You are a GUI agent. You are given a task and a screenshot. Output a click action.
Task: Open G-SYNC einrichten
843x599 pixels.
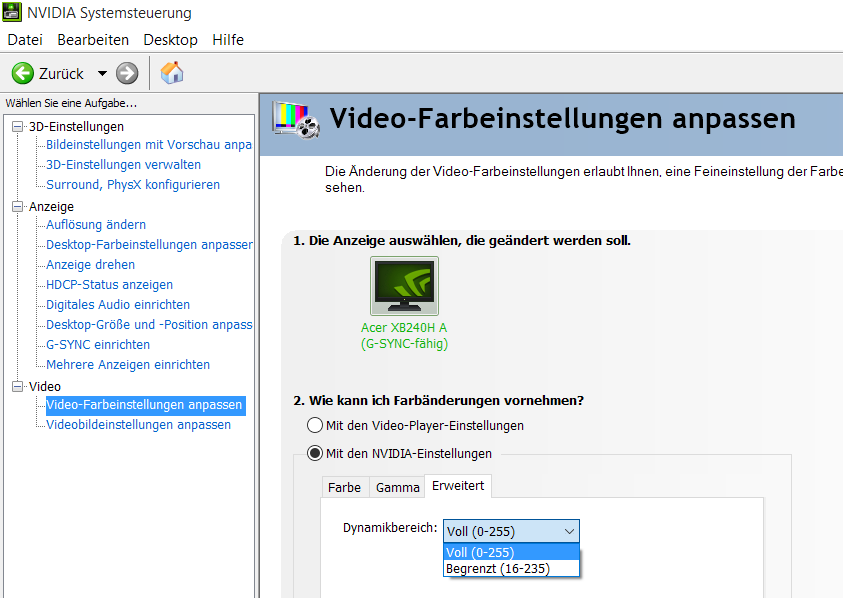pos(98,345)
